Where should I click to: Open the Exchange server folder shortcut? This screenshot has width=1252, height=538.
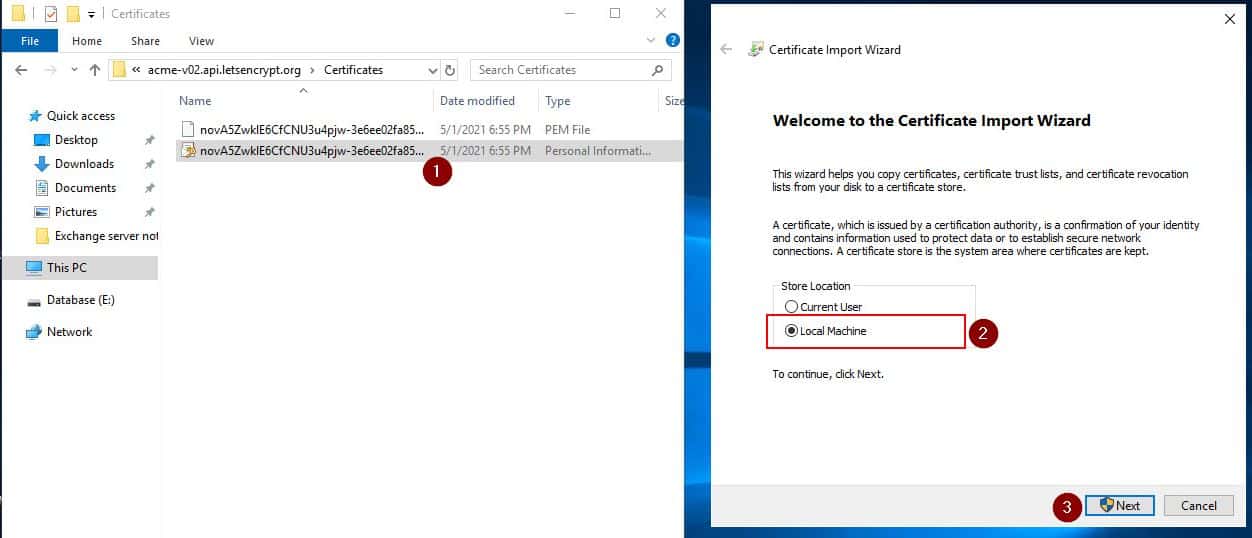(x=106, y=236)
